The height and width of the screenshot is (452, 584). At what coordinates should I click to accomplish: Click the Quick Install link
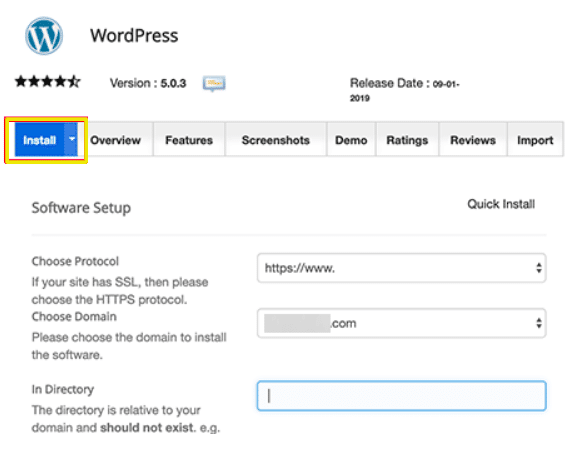coord(501,204)
